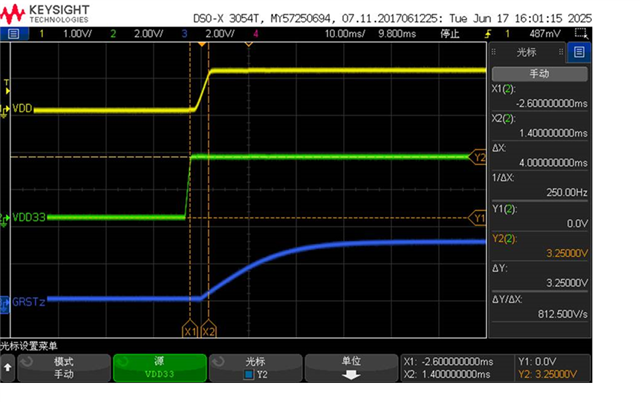Click the ΔY/ΔX value 812.500V/s
Viewport: 640px width, 402px height.
562,314
